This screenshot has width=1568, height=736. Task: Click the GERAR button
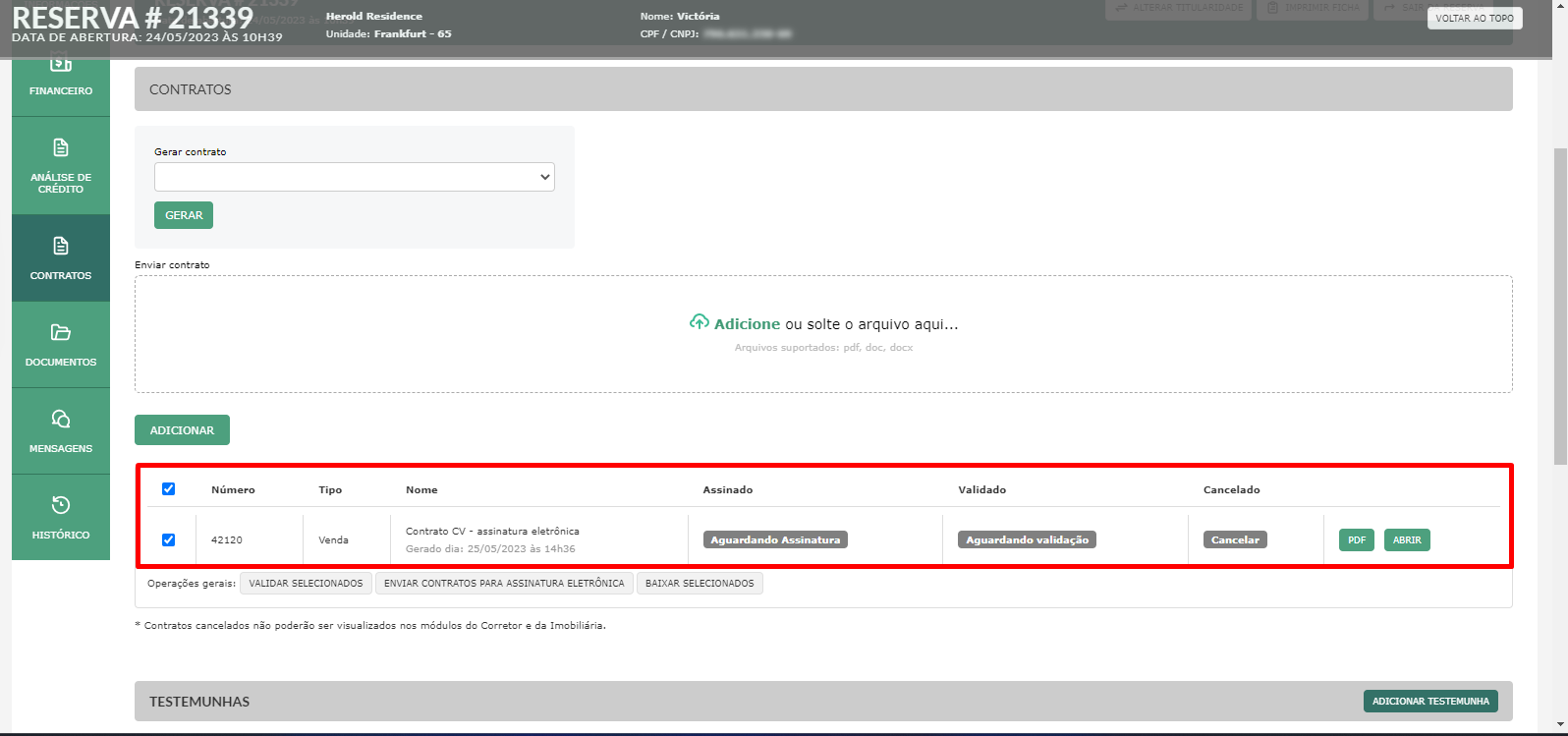pyautogui.click(x=184, y=215)
